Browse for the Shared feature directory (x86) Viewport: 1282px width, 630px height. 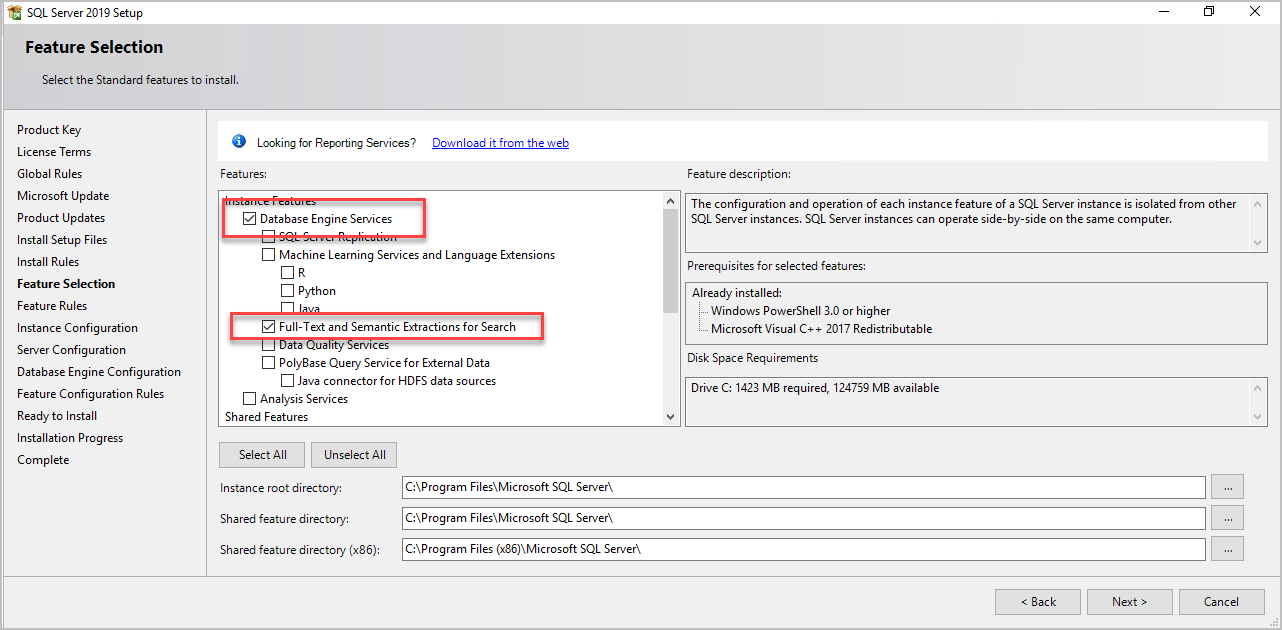click(1227, 548)
